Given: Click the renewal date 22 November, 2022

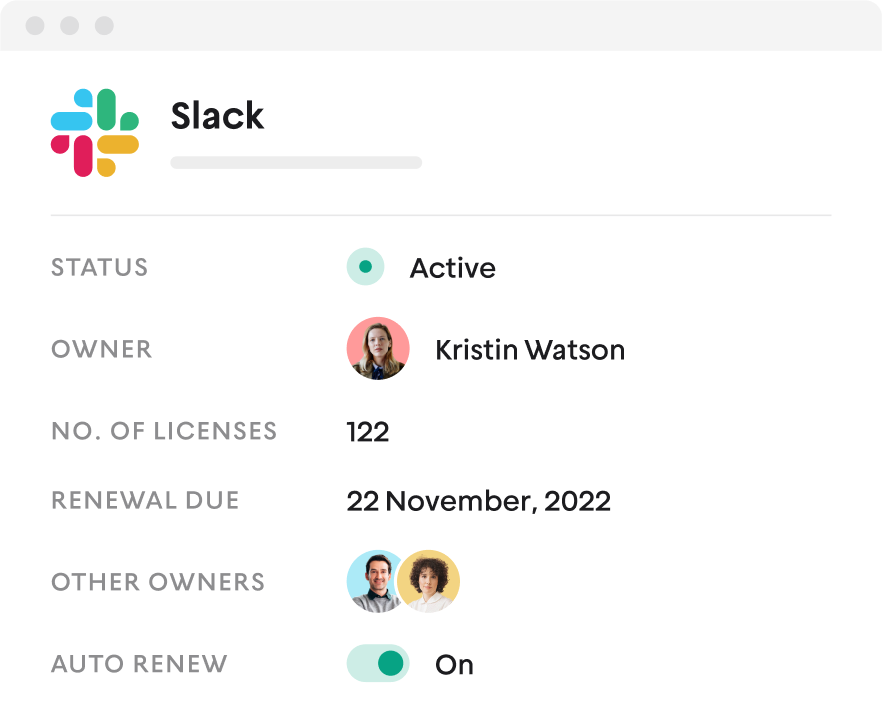Looking at the screenshot, I should click(x=479, y=501).
